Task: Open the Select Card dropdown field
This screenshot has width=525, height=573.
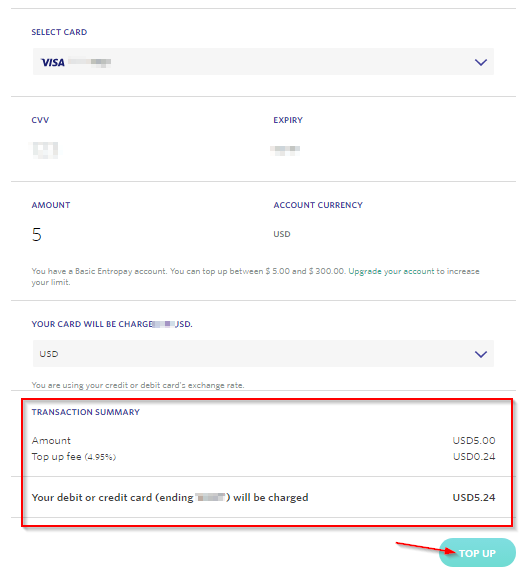Action: pos(263,61)
